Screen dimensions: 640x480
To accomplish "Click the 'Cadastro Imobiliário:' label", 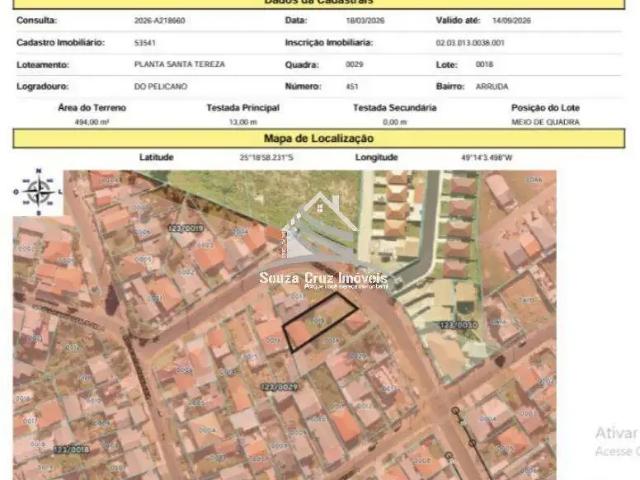I will pos(60,42).
